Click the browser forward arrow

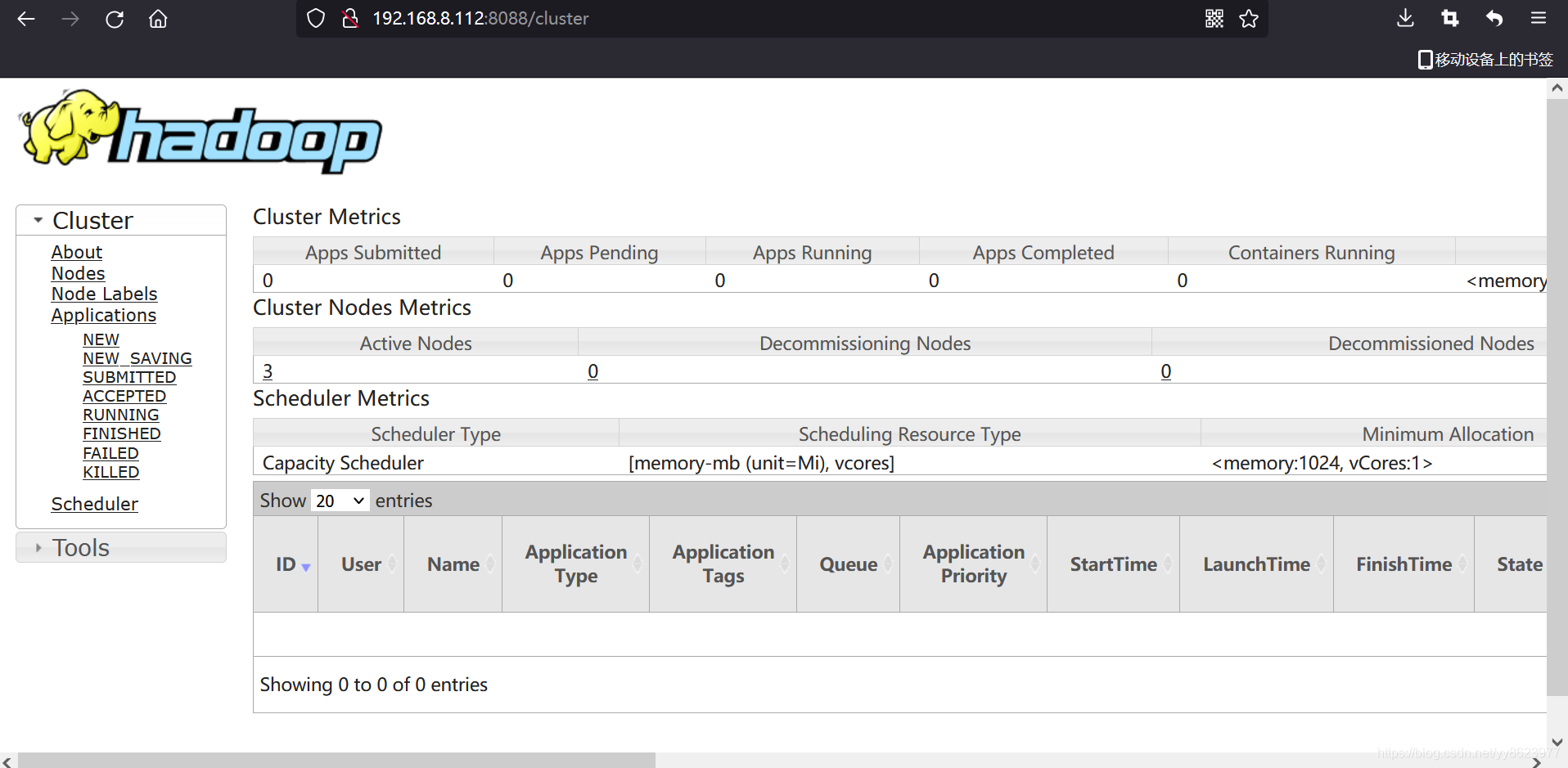(x=70, y=19)
